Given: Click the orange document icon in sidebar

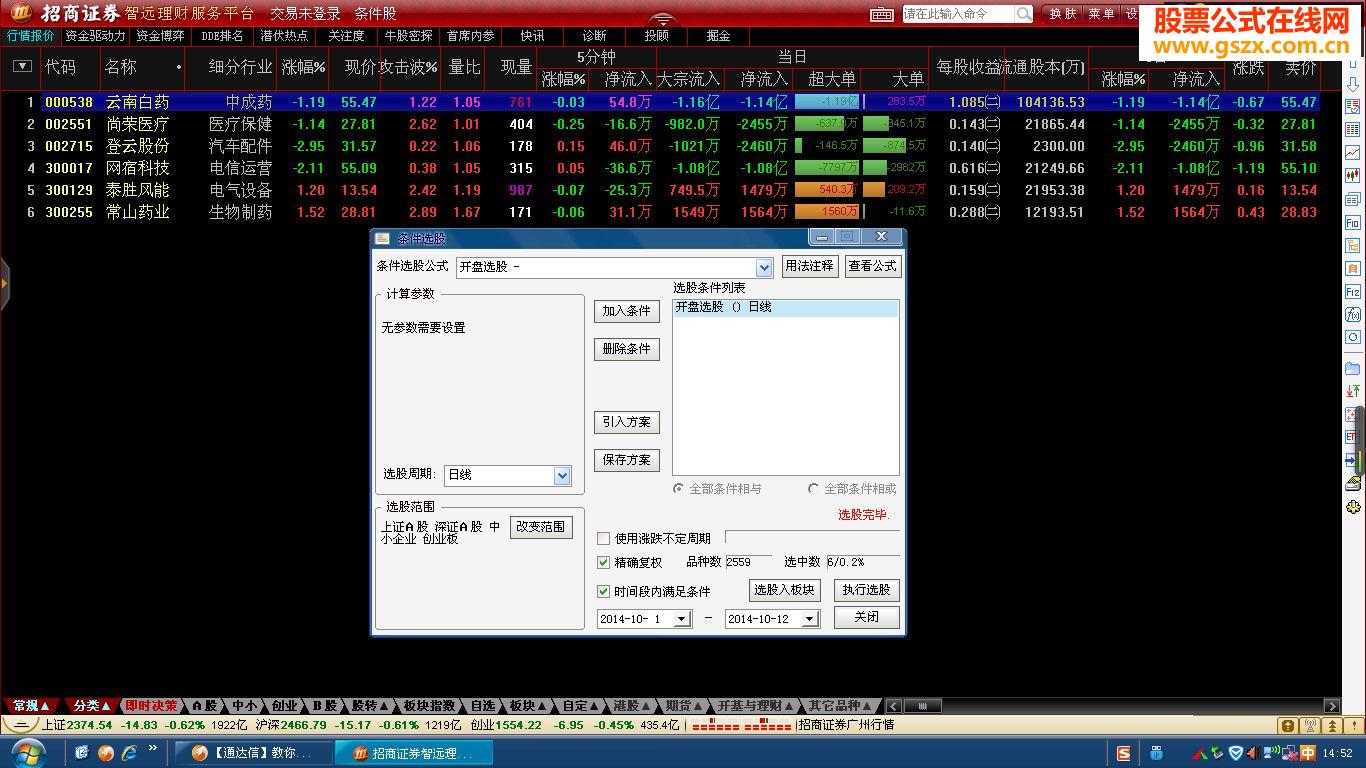Looking at the screenshot, I should pos(1352,269).
